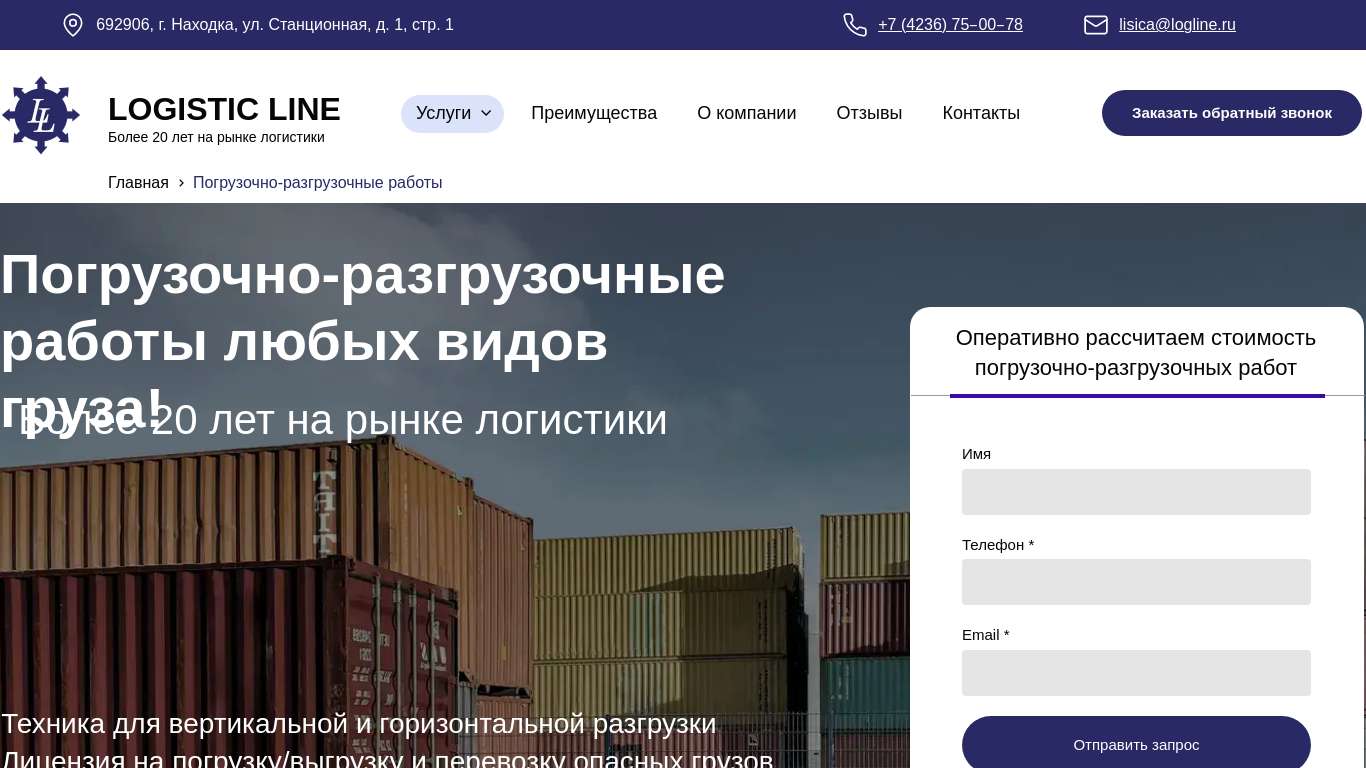
Task: Select the Email input field in the form
Action: coord(1136,673)
